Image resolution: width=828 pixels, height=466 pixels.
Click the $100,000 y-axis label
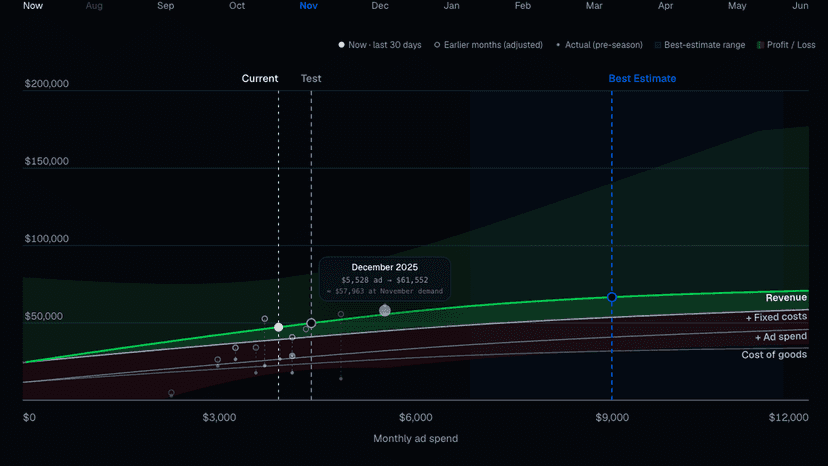click(x=46, y=239)
